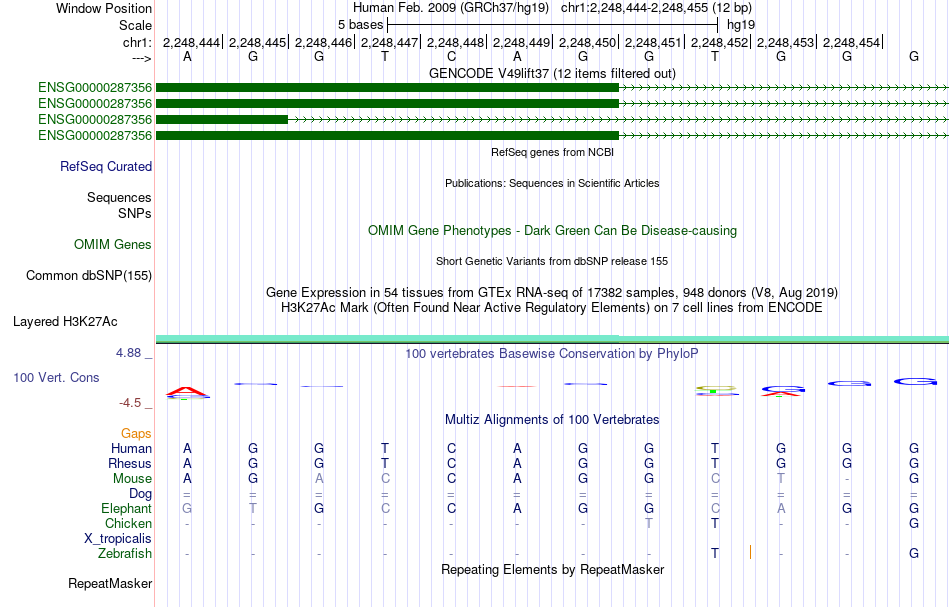Click the chr1: label beside the coordinates
950x607 pixels.
coord(137,42)
